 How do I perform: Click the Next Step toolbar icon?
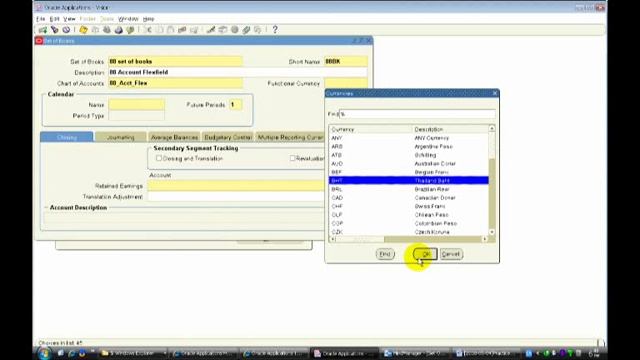pos(95,30)
